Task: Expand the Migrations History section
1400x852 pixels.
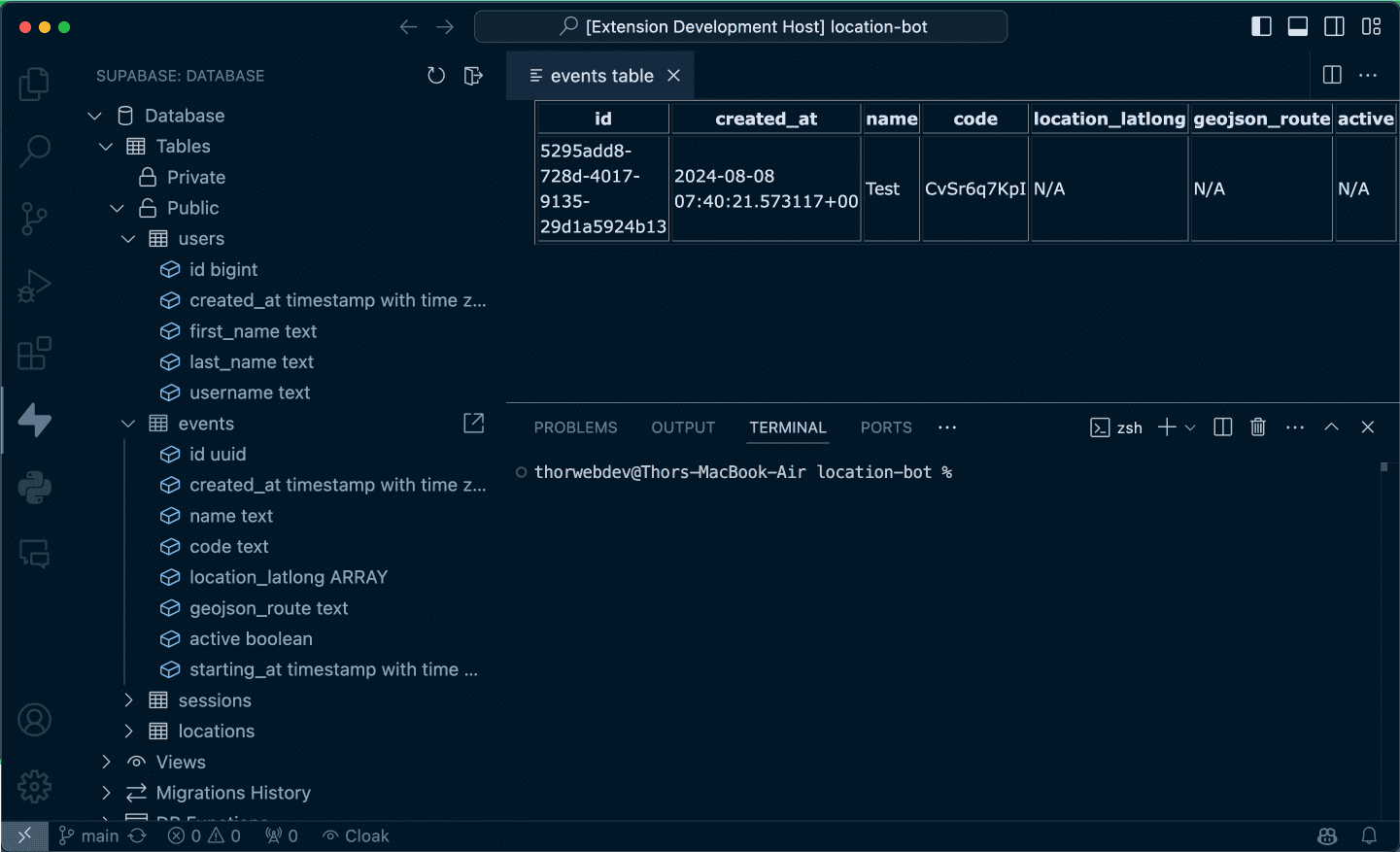Action: [x=106, y=793]
